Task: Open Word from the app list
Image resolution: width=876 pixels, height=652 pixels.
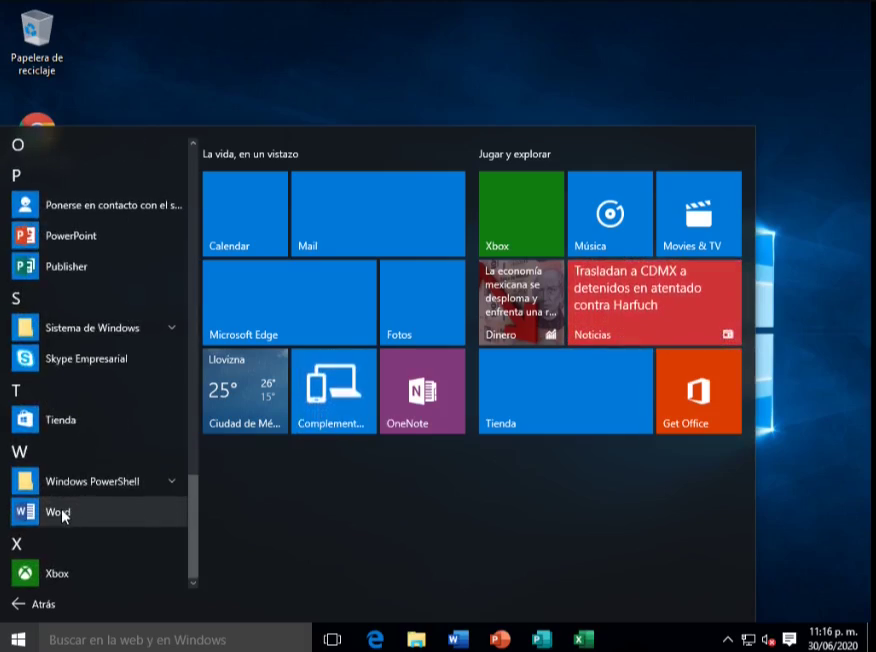Action: point(57,512)
